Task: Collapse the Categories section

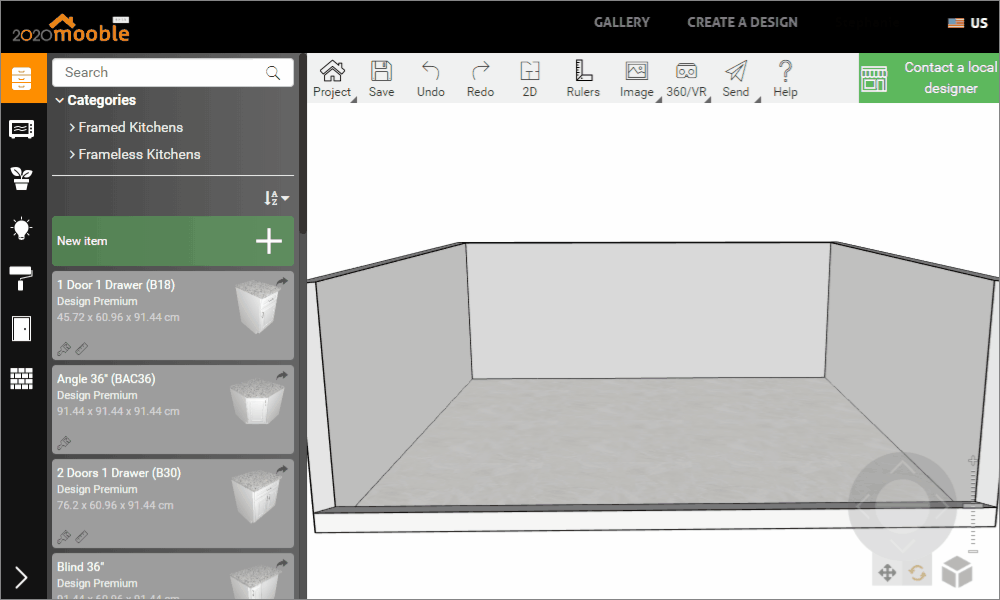Action: tap(96, 100)
